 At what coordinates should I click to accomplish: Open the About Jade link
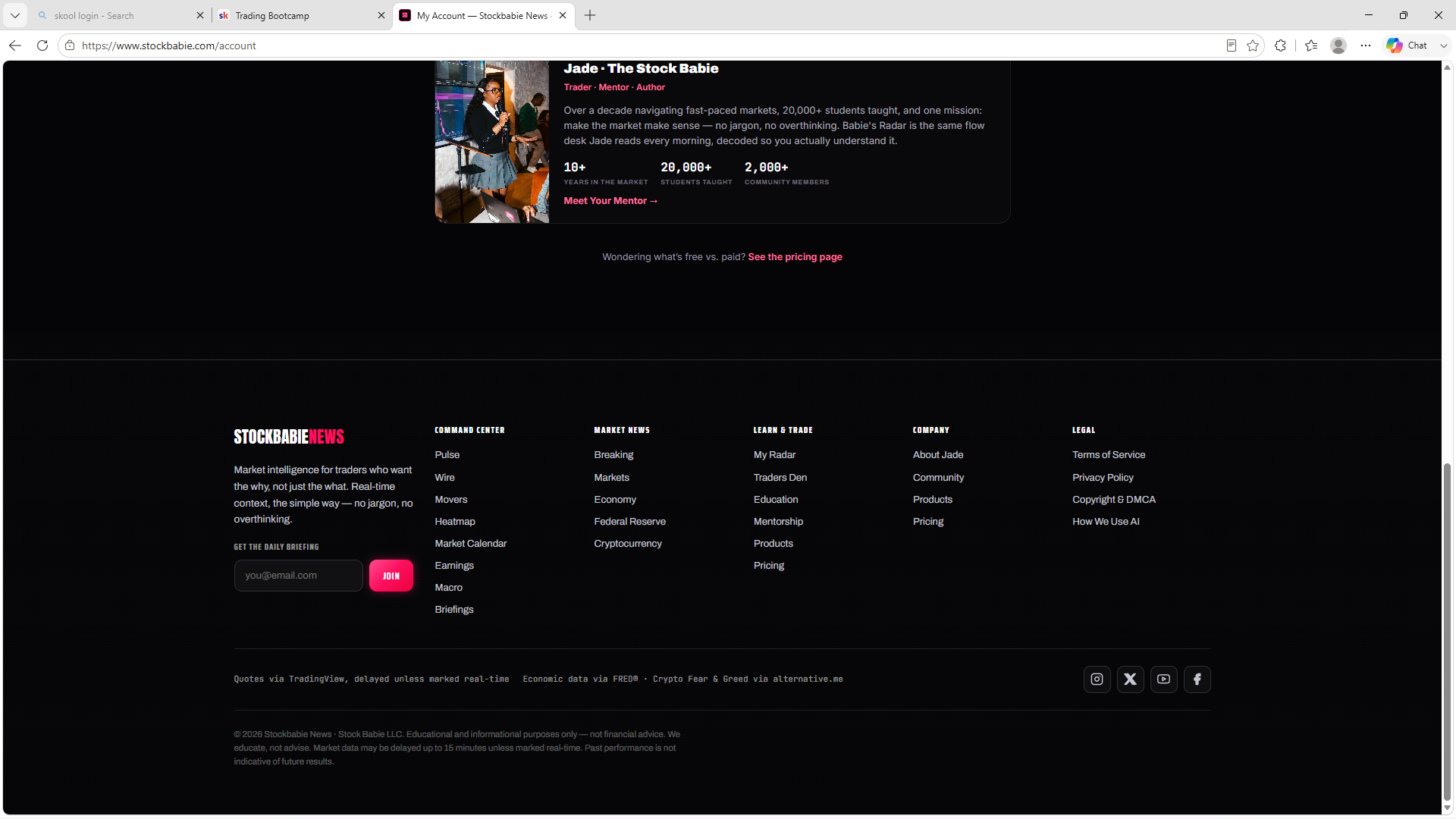click(x=938, y=455)
